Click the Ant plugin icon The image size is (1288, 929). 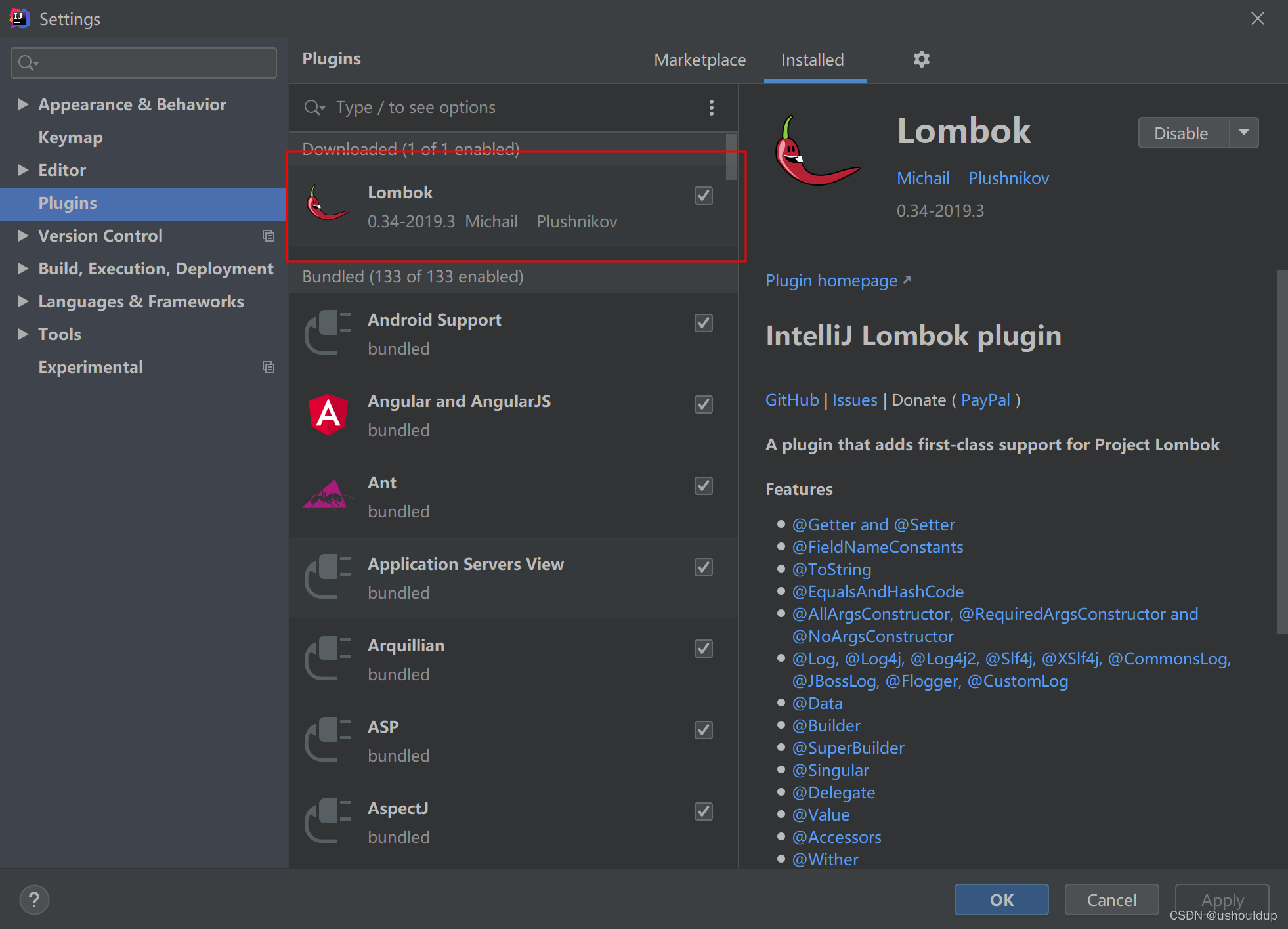[327, 496]
